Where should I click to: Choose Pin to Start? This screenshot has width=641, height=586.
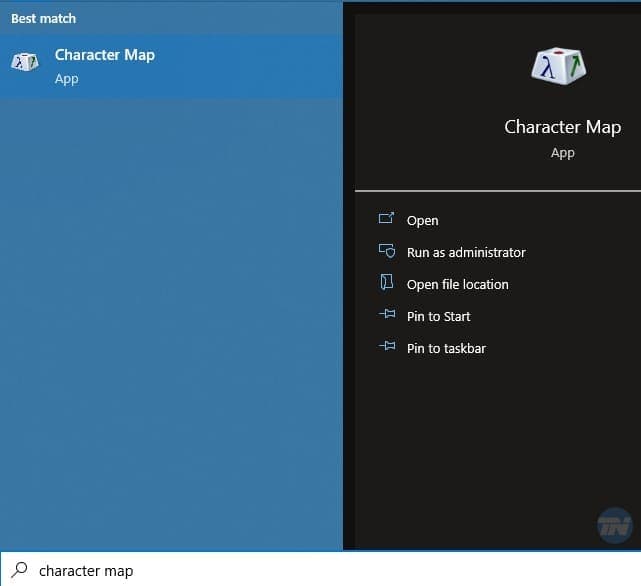pos(439,316)
